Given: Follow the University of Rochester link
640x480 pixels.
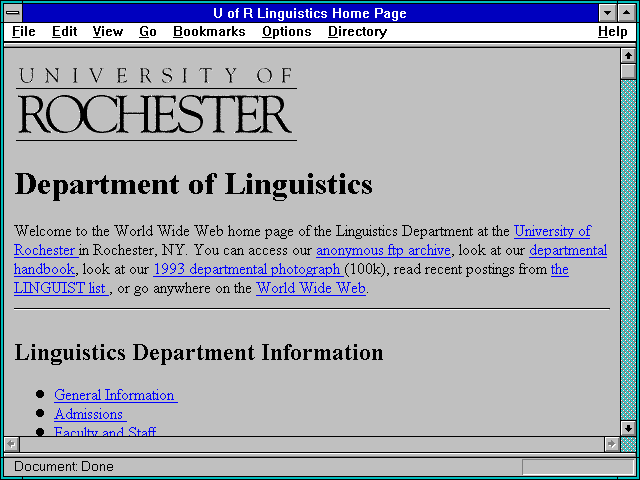Looking at the screenshot, I should [x=552, y=231].
